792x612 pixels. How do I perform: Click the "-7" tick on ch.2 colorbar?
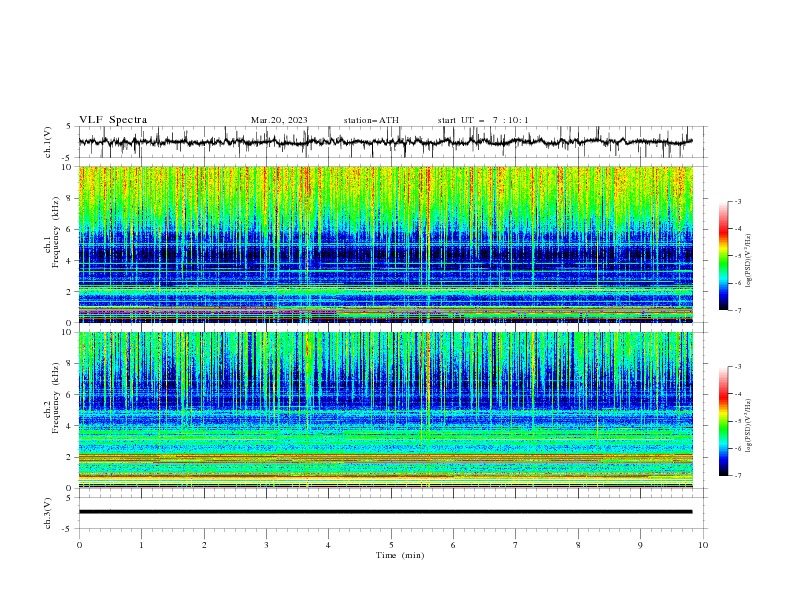[737, 475]
